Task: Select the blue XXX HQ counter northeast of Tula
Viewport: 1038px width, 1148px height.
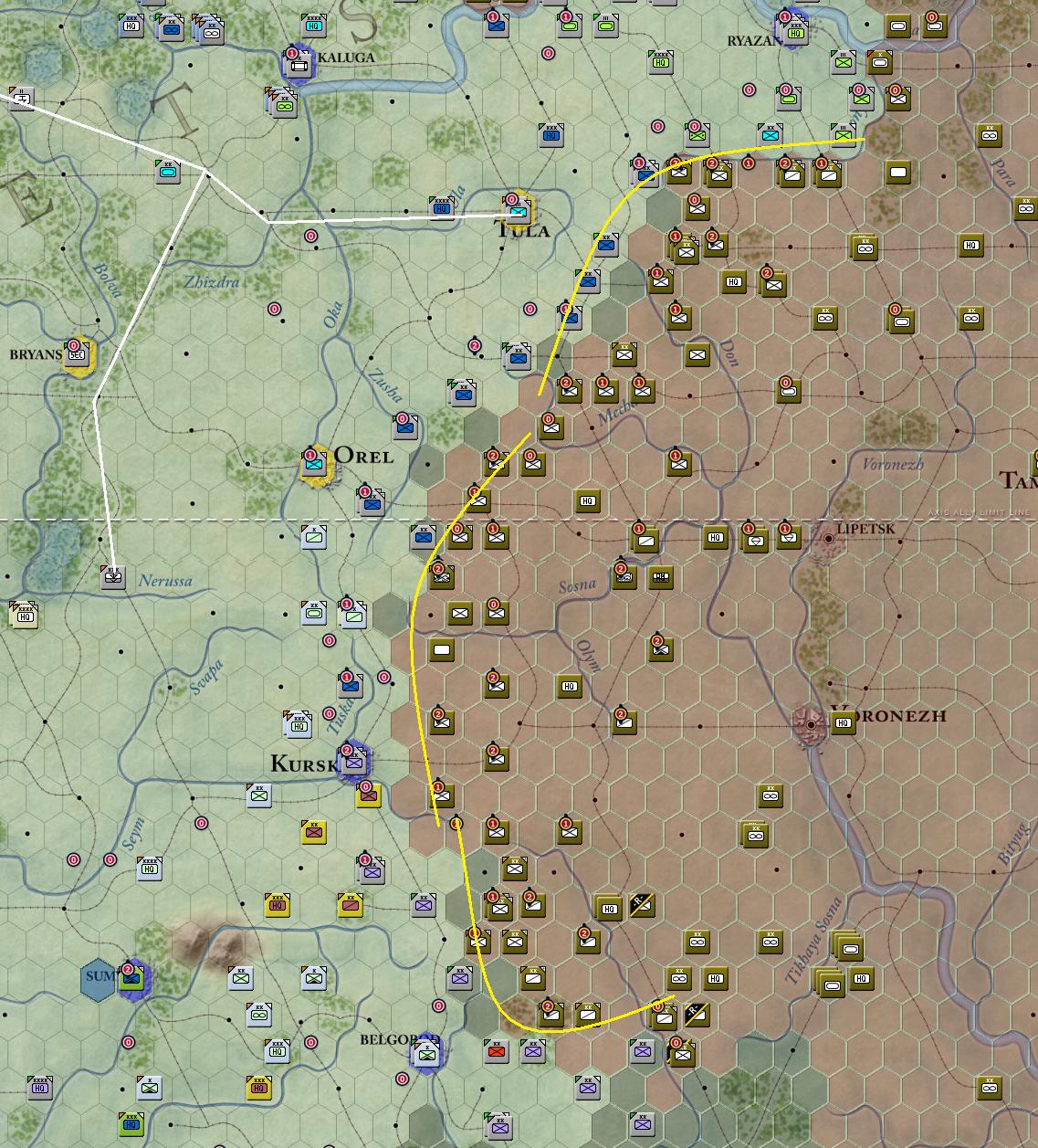Action: (551, 134)
